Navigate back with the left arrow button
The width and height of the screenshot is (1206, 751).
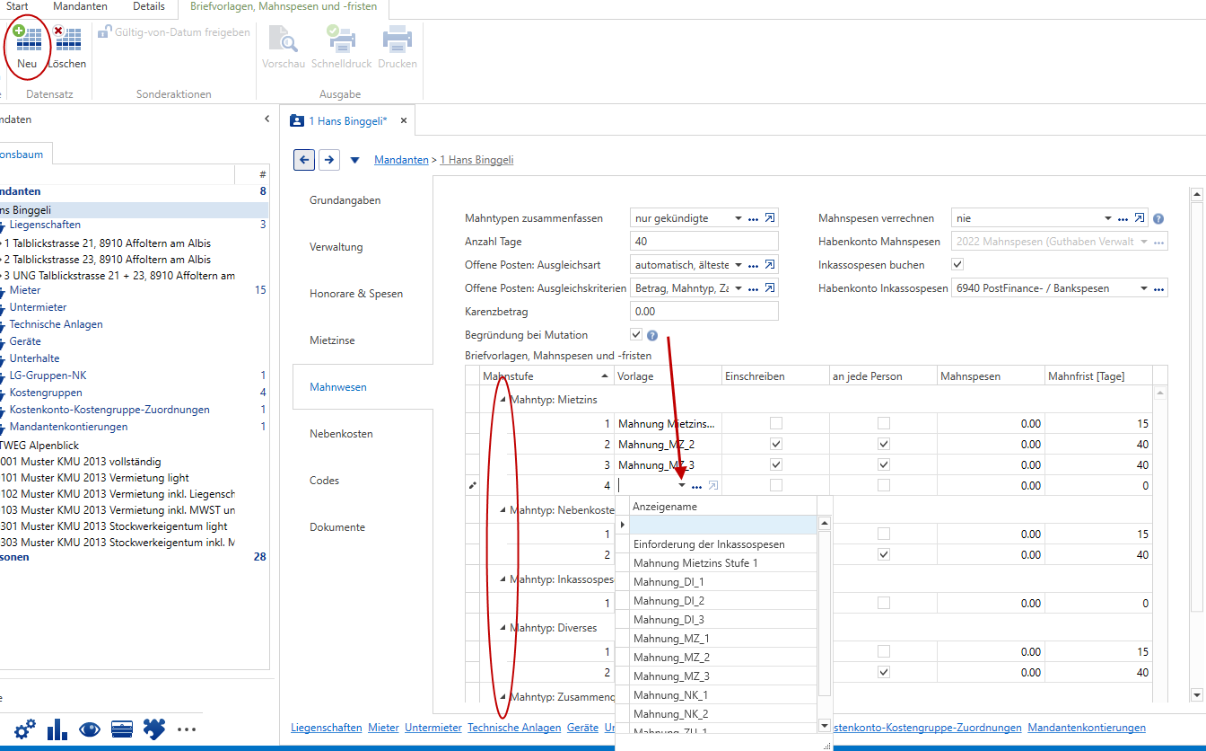coord(304,160)
